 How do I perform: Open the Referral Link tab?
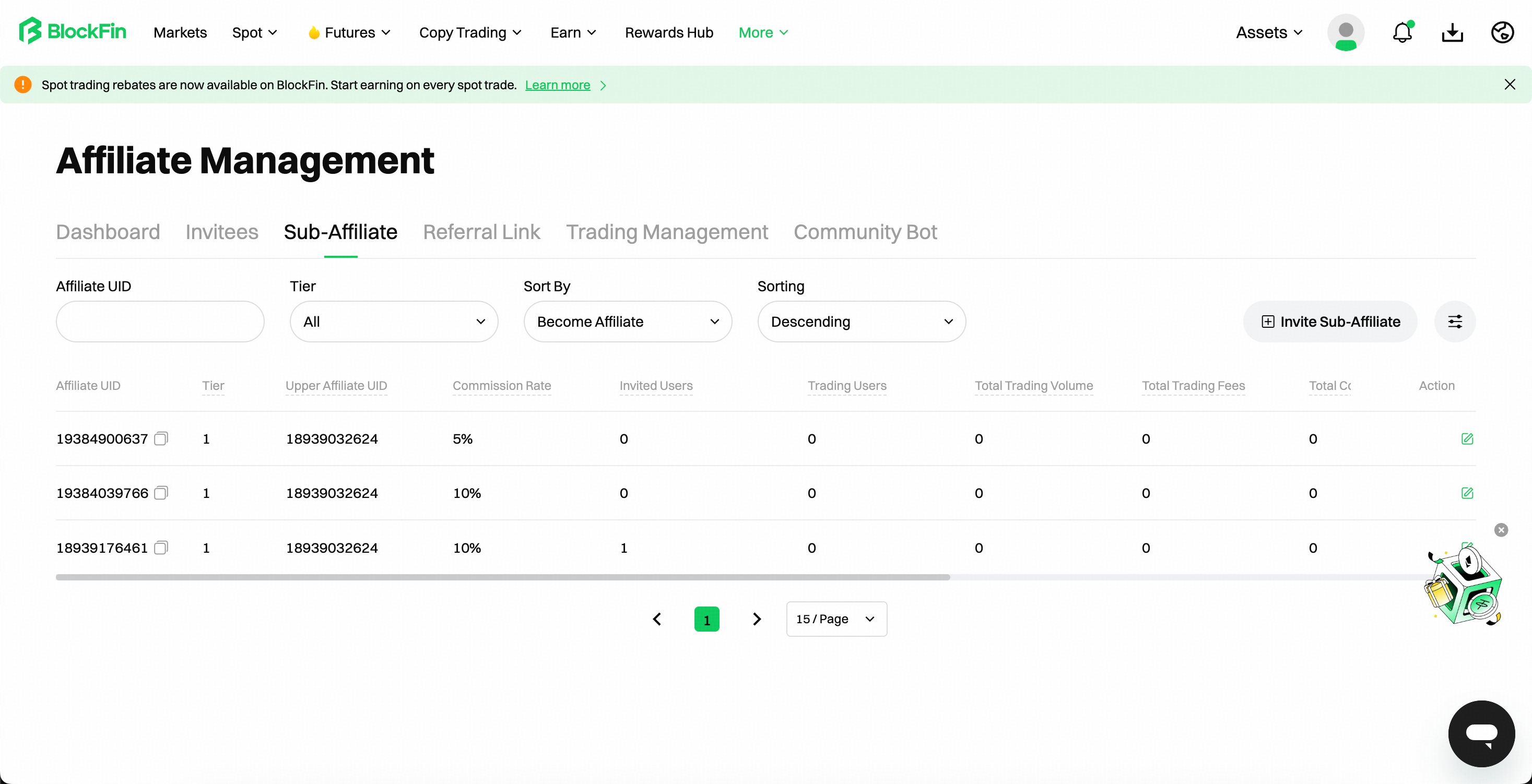(481, 232)
